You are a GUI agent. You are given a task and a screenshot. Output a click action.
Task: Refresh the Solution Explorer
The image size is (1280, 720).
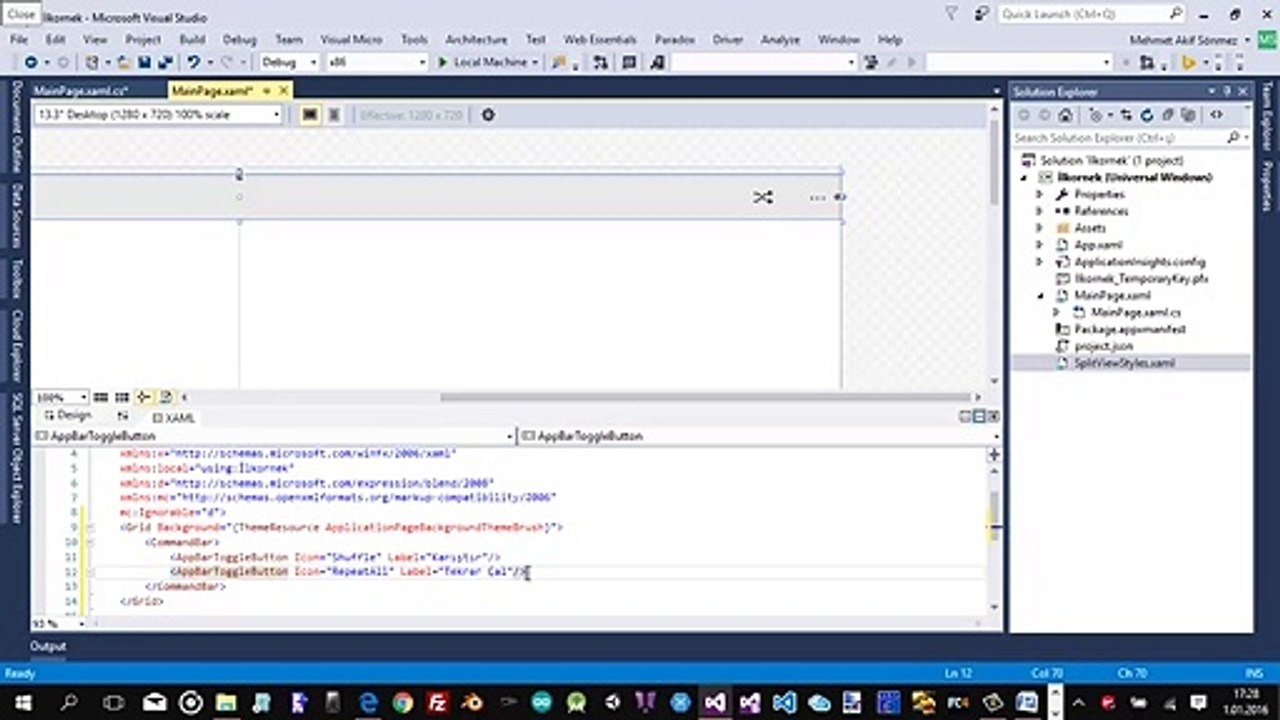(1147, 115)
